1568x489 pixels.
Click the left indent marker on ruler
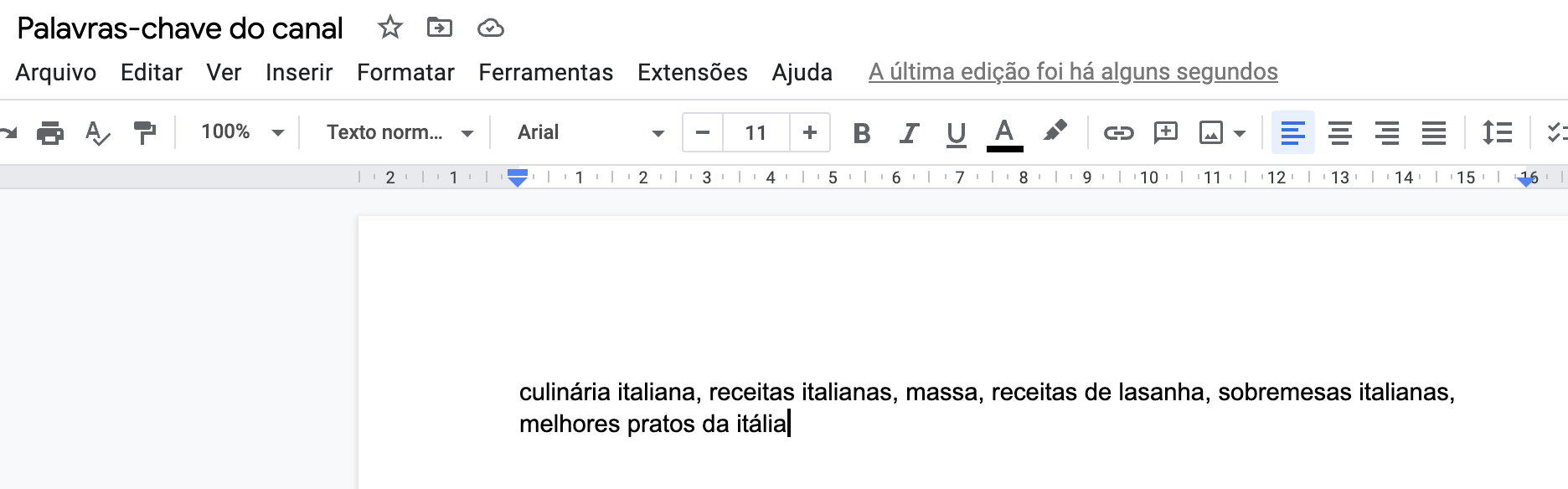tap(518, 178)
